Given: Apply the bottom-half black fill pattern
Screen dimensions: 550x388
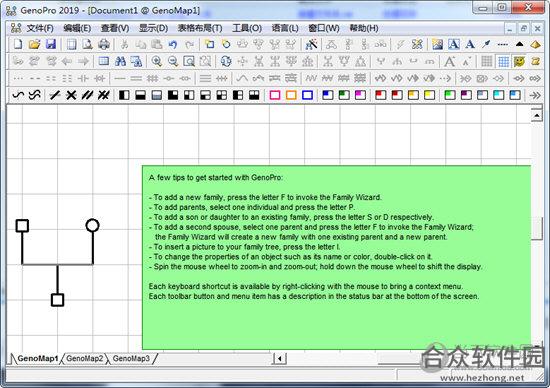Looking at the screenshot, I should coord(140,95).
